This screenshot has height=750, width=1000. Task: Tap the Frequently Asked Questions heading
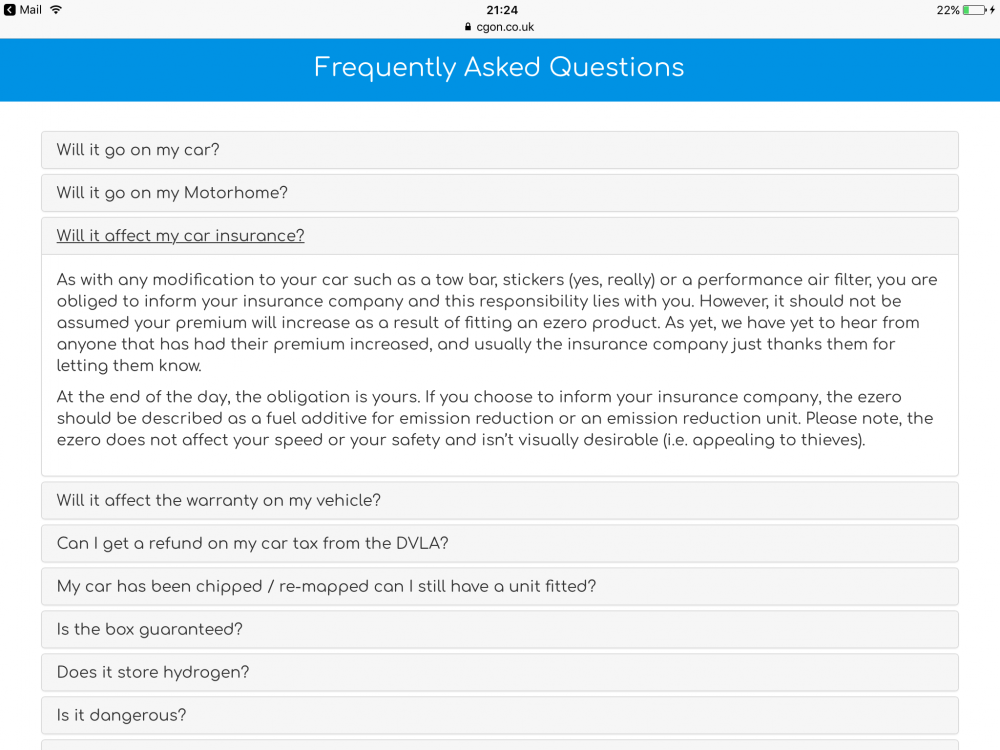point(499,68)
